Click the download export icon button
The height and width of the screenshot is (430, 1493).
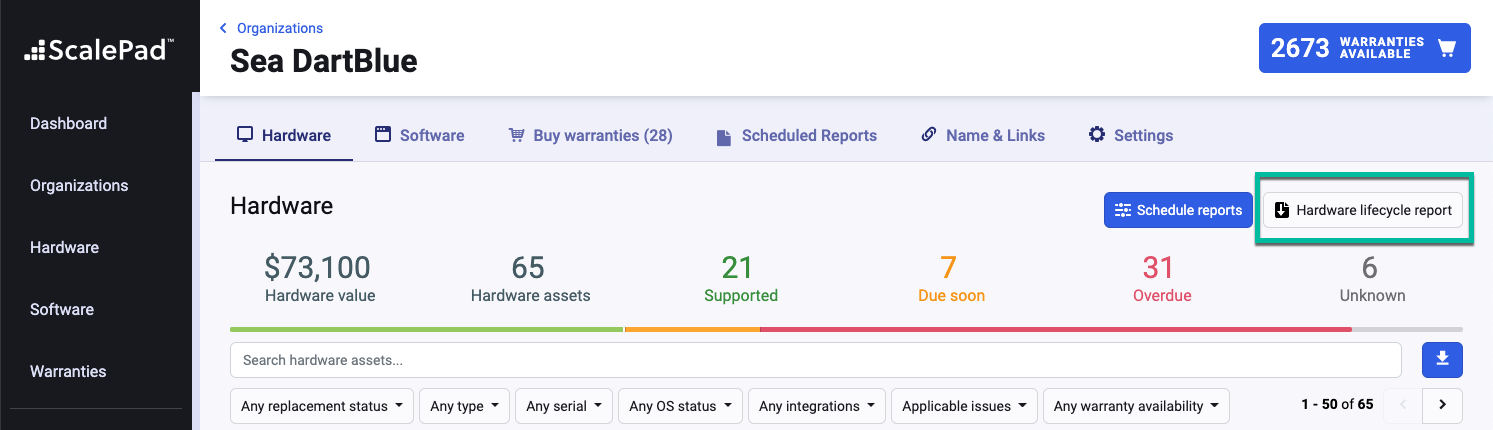(x=1442, y=359)
